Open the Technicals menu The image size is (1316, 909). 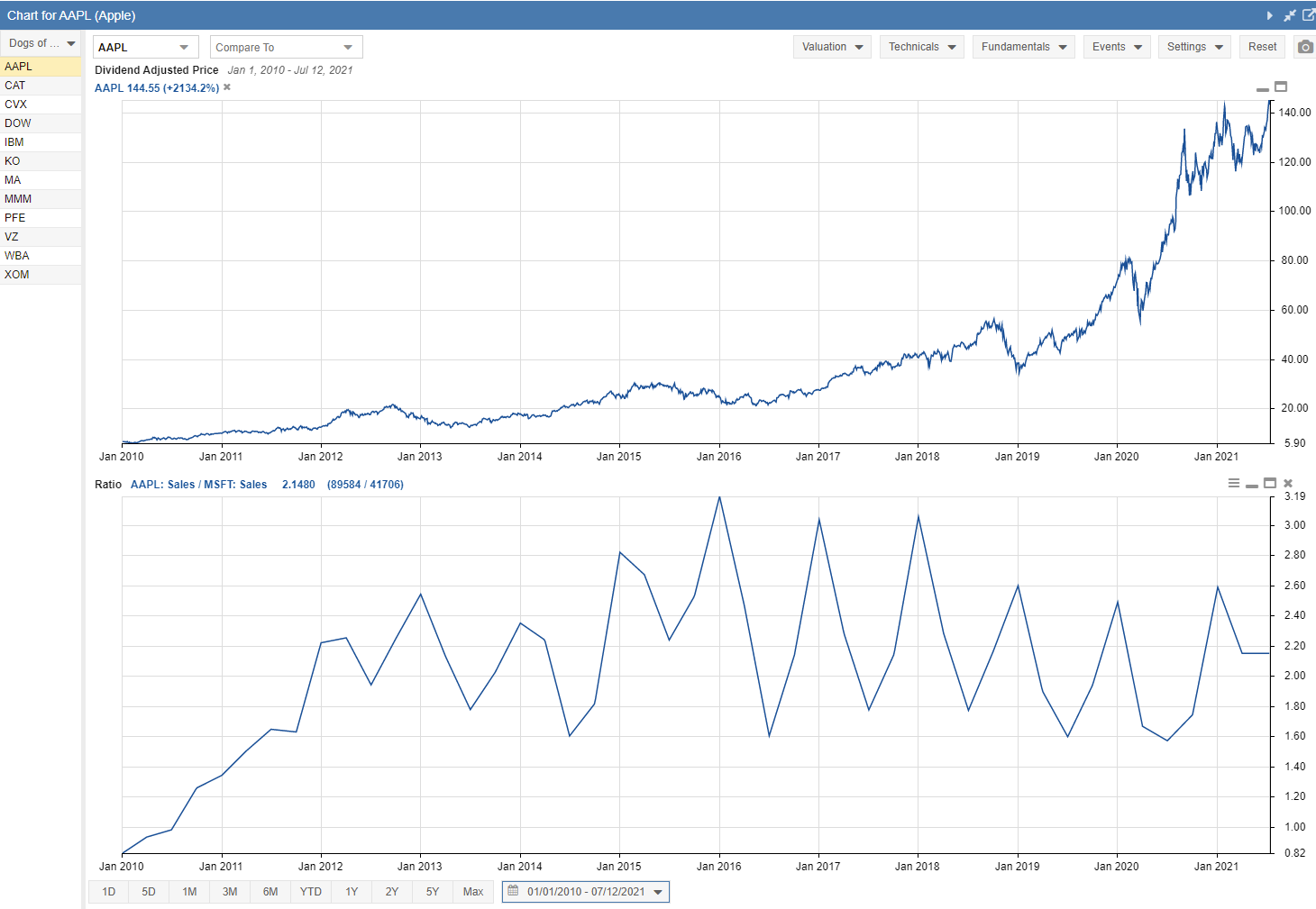(x=922, y=47)
